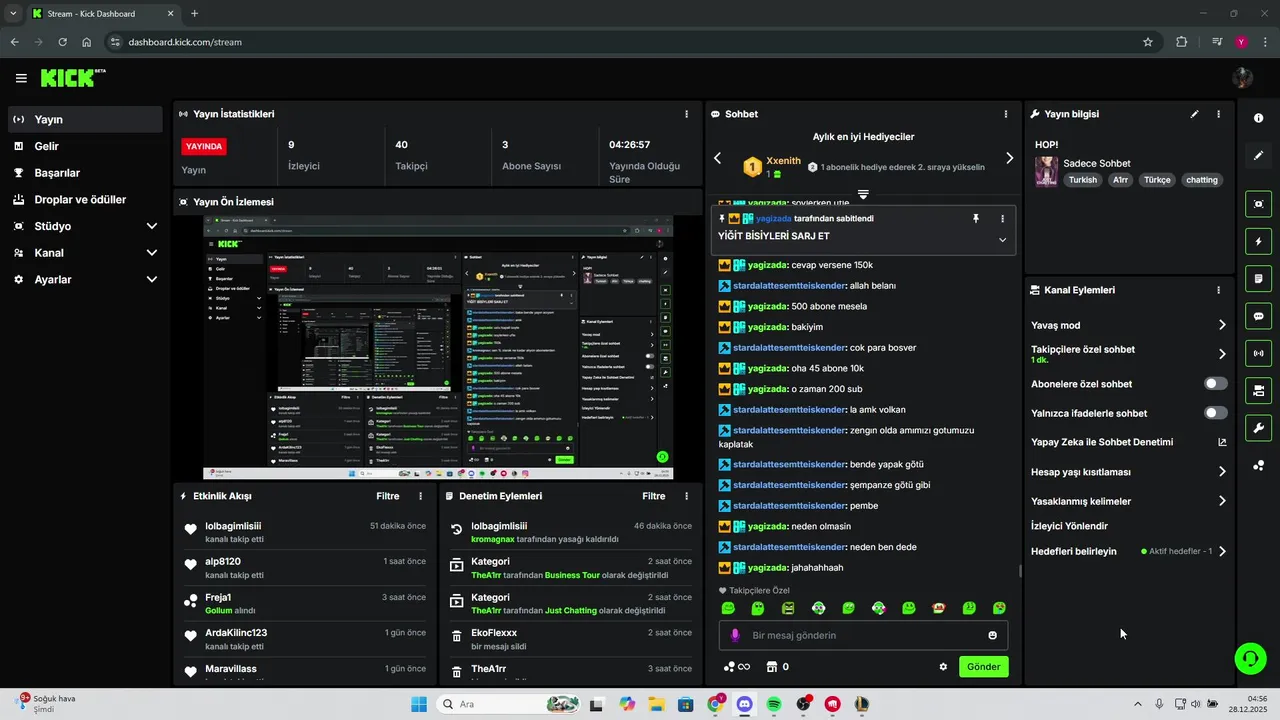Open Filtre in Denetim Eylemleri panel
This screenshot has width=1280, height=720.
(654, 496)
